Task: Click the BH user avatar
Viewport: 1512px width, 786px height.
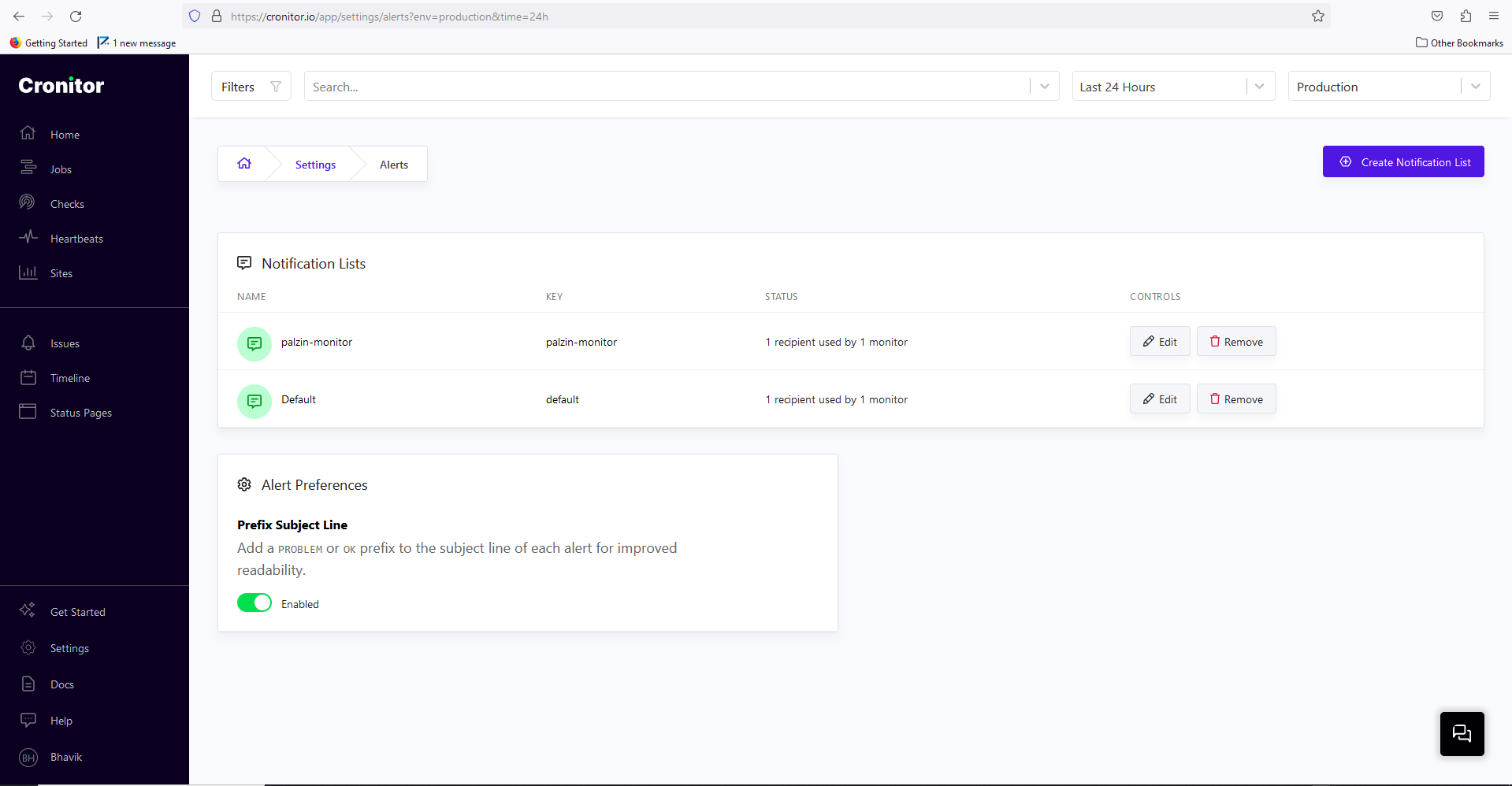Action: point(28,758)
